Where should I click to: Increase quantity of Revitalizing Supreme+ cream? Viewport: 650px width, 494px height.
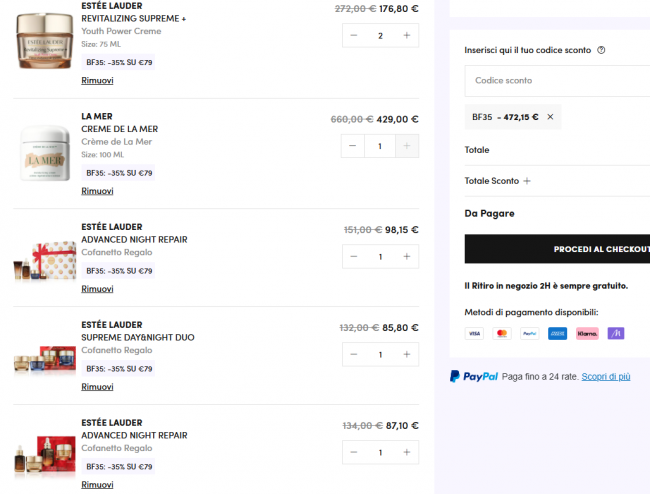(406, 36)
